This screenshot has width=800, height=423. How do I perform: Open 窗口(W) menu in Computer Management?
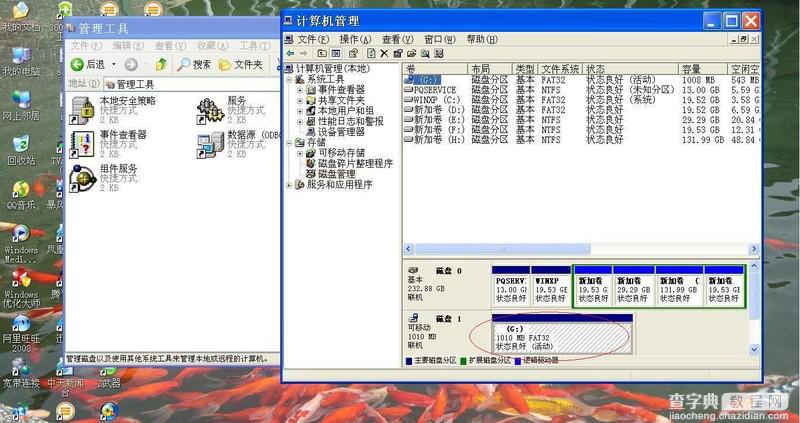[x=440, y=39]
